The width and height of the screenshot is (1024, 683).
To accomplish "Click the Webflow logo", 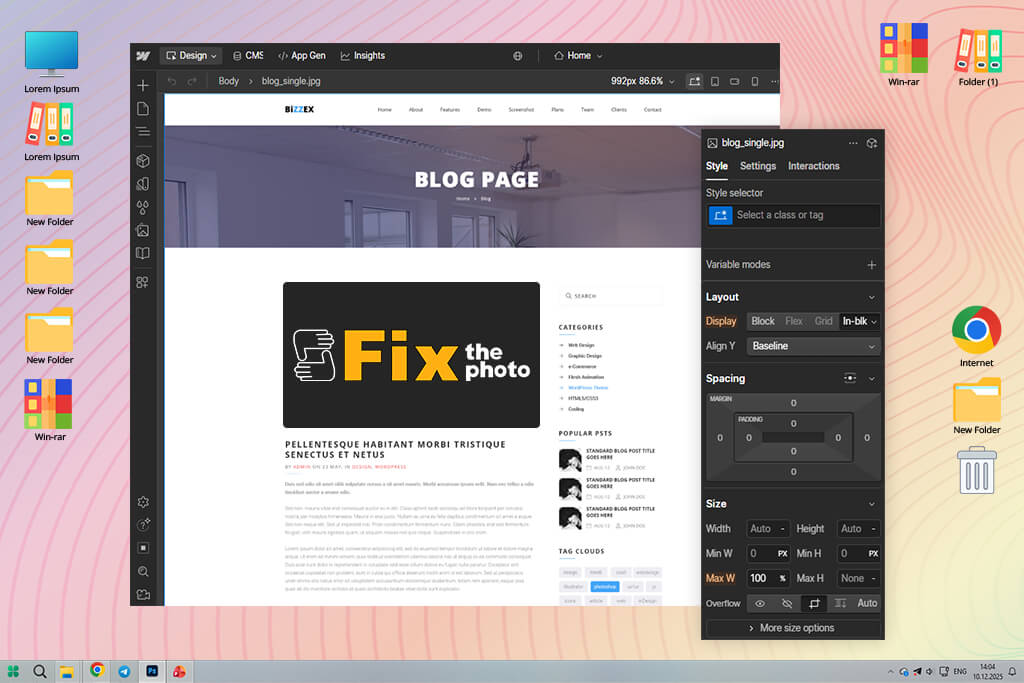I will pos(143,56).
